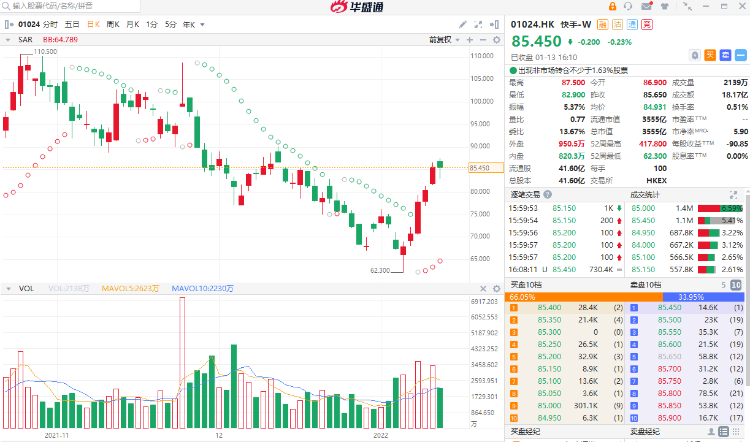Viewport: 750px width, 442px height.
Task: Click the blue 卖 sell button
Action: point(726,55)
